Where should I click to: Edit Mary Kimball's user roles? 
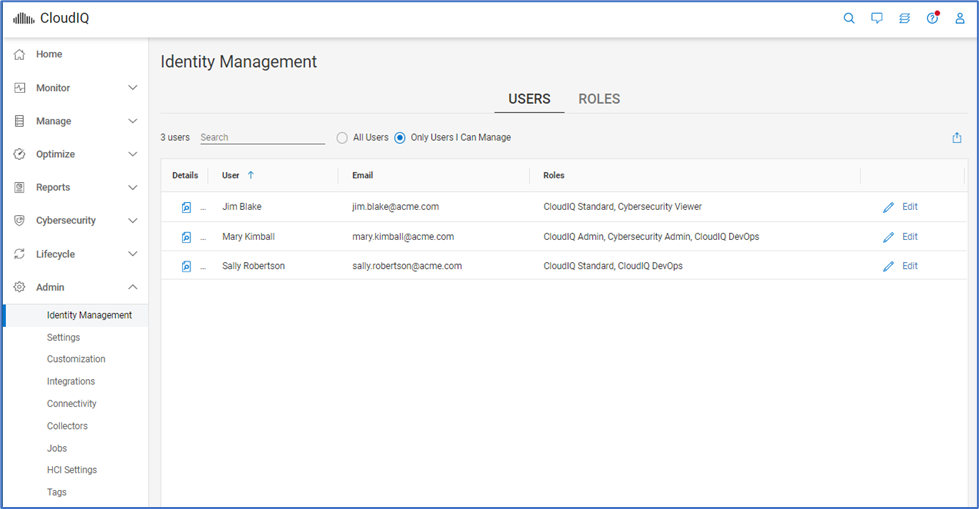(x=900, y=237)
